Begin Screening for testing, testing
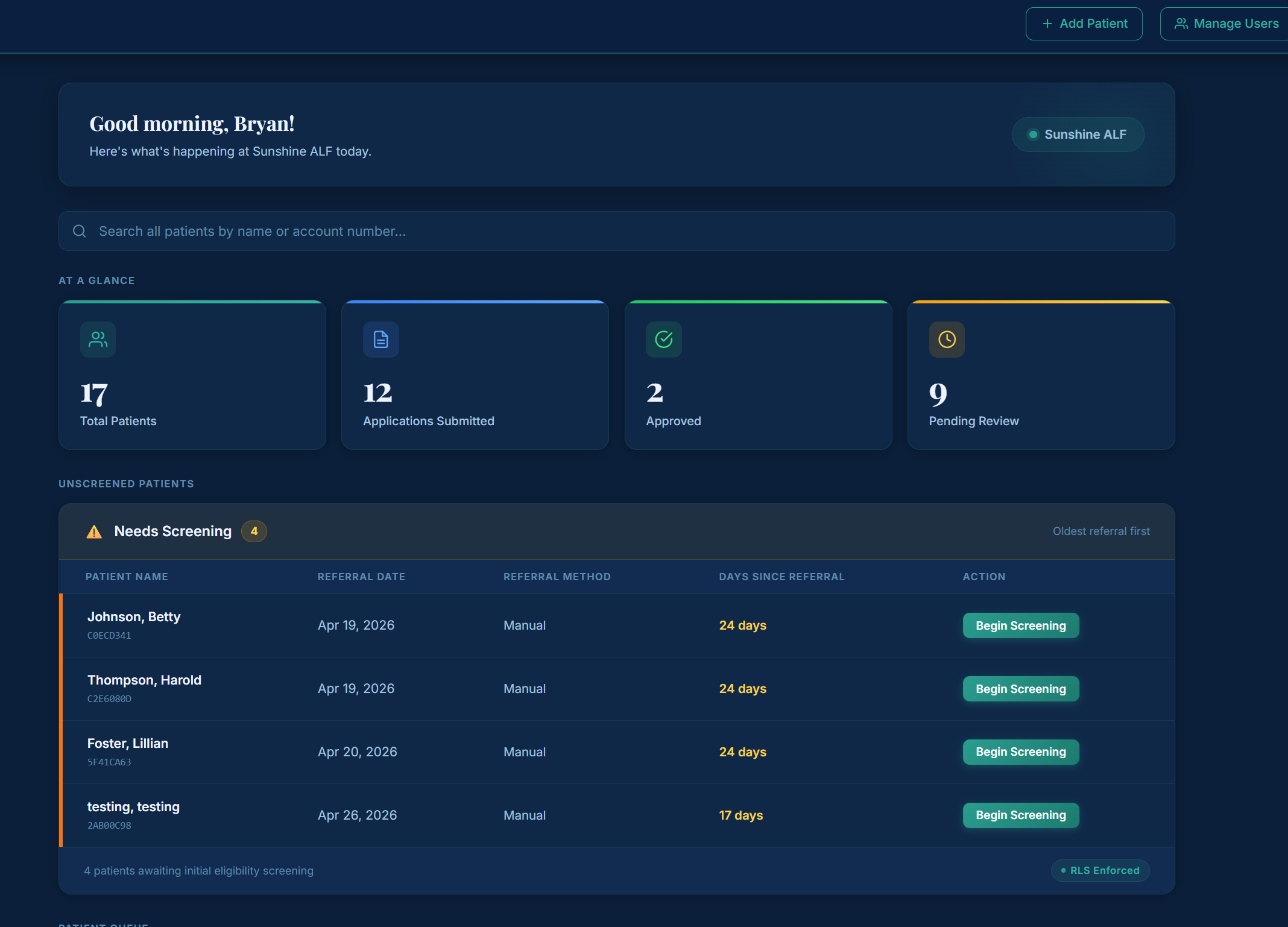Image resolution: width=1288 pixels, height=927 pixels. [x=1021, y=815]
